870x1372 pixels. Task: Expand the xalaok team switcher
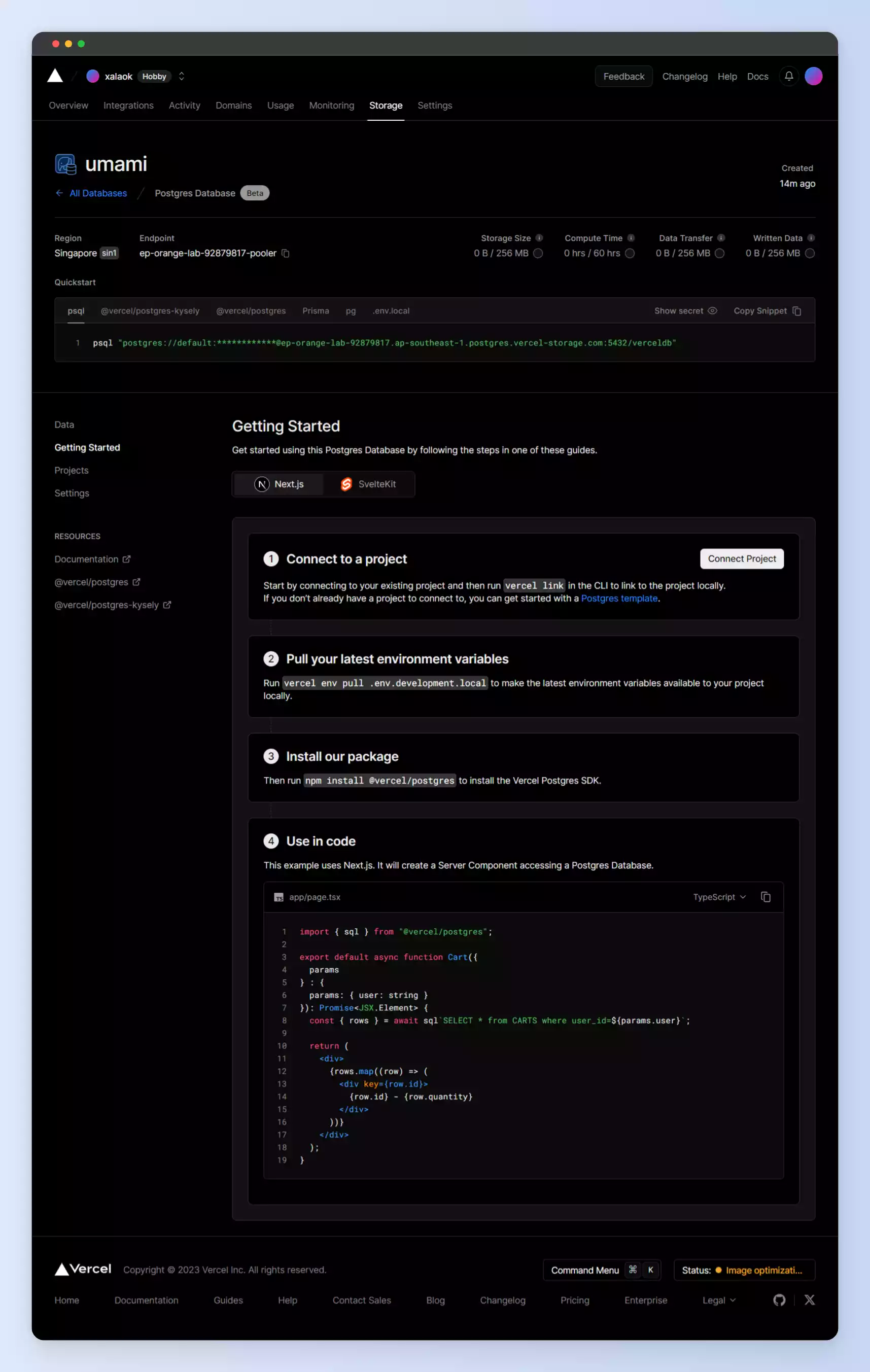pyautogui.click(x=181, y=77)
